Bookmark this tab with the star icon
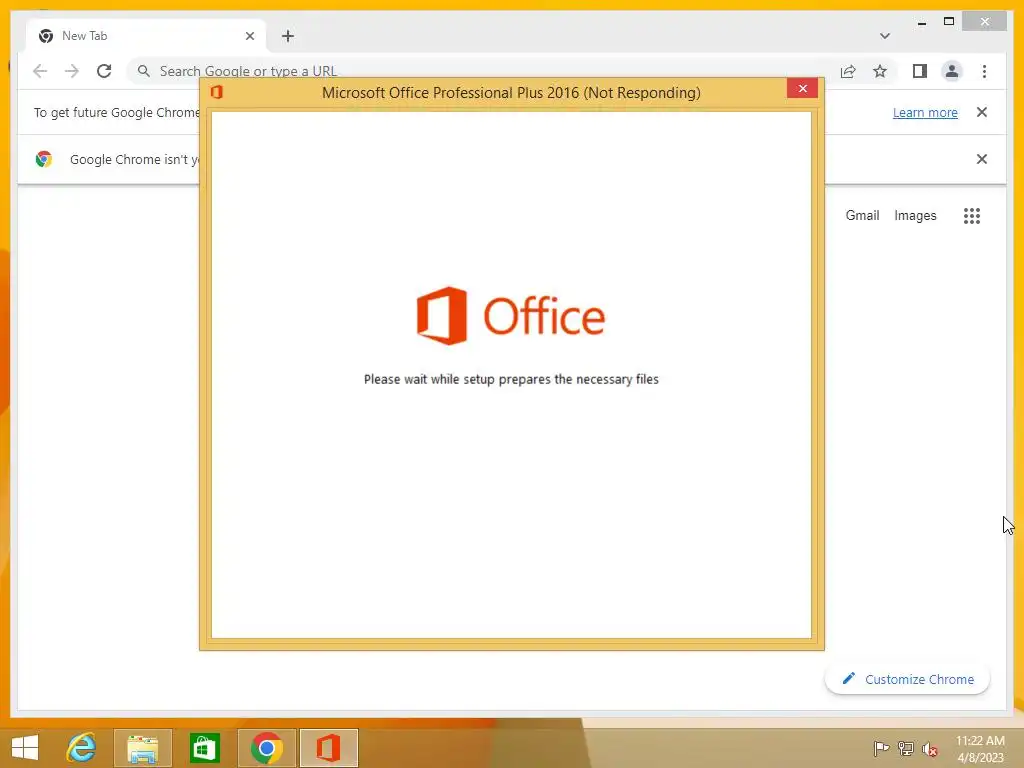 (880, 71)
